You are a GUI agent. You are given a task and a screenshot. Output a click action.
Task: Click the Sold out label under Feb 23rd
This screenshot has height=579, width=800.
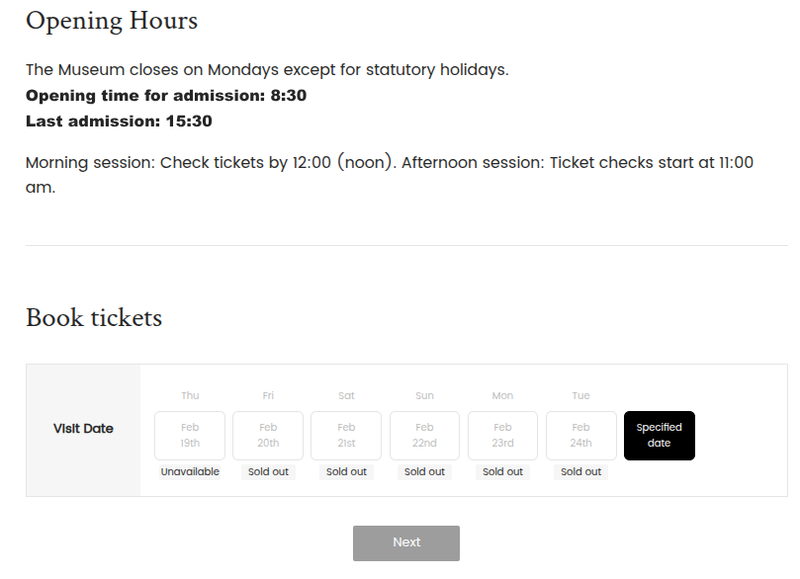click(502, 471)
